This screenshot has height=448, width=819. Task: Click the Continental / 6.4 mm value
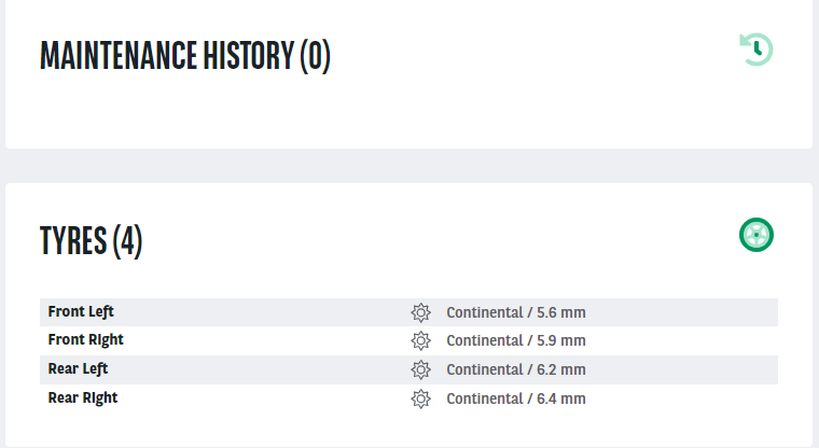(516, 399)
